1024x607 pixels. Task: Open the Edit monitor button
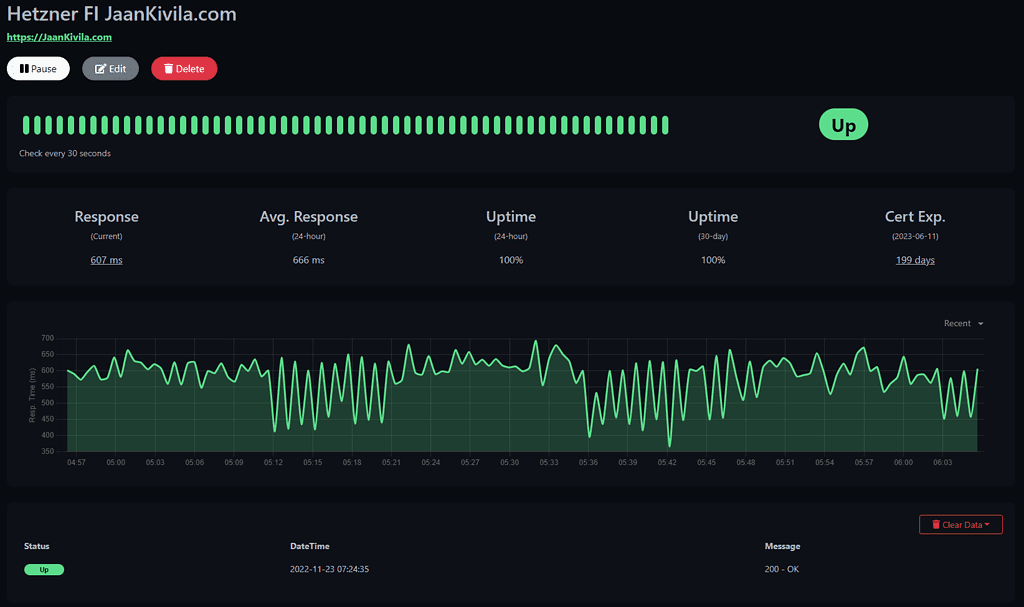(x=110, y=69)
